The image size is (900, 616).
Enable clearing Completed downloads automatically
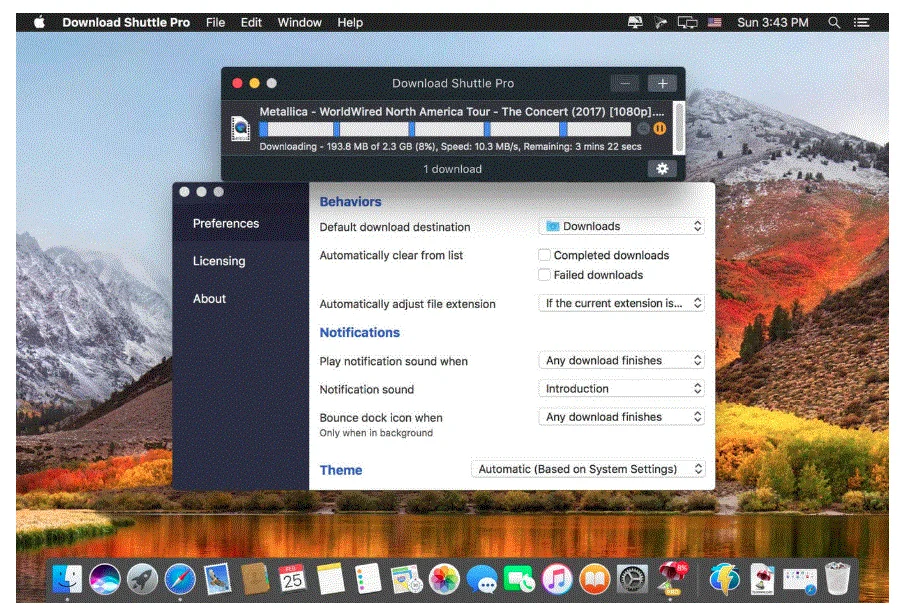tap(544, 255)
